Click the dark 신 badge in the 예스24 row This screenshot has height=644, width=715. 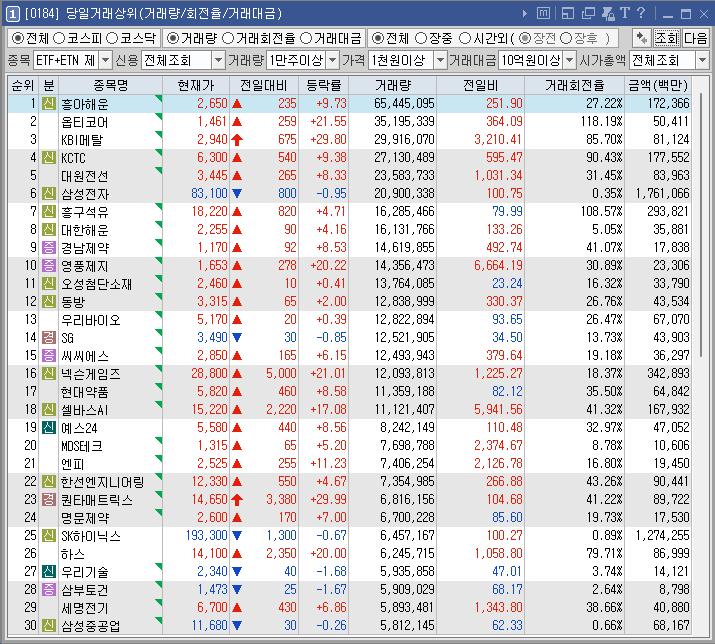49,428
